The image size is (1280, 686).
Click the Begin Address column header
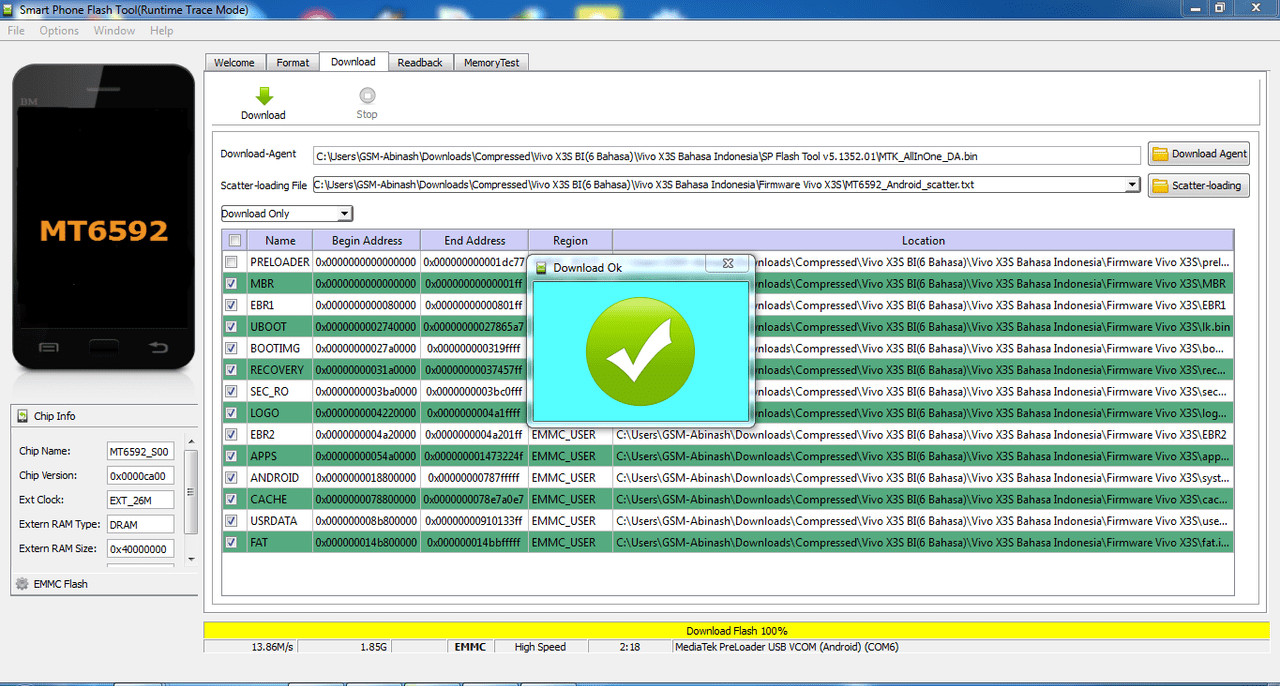367,240
